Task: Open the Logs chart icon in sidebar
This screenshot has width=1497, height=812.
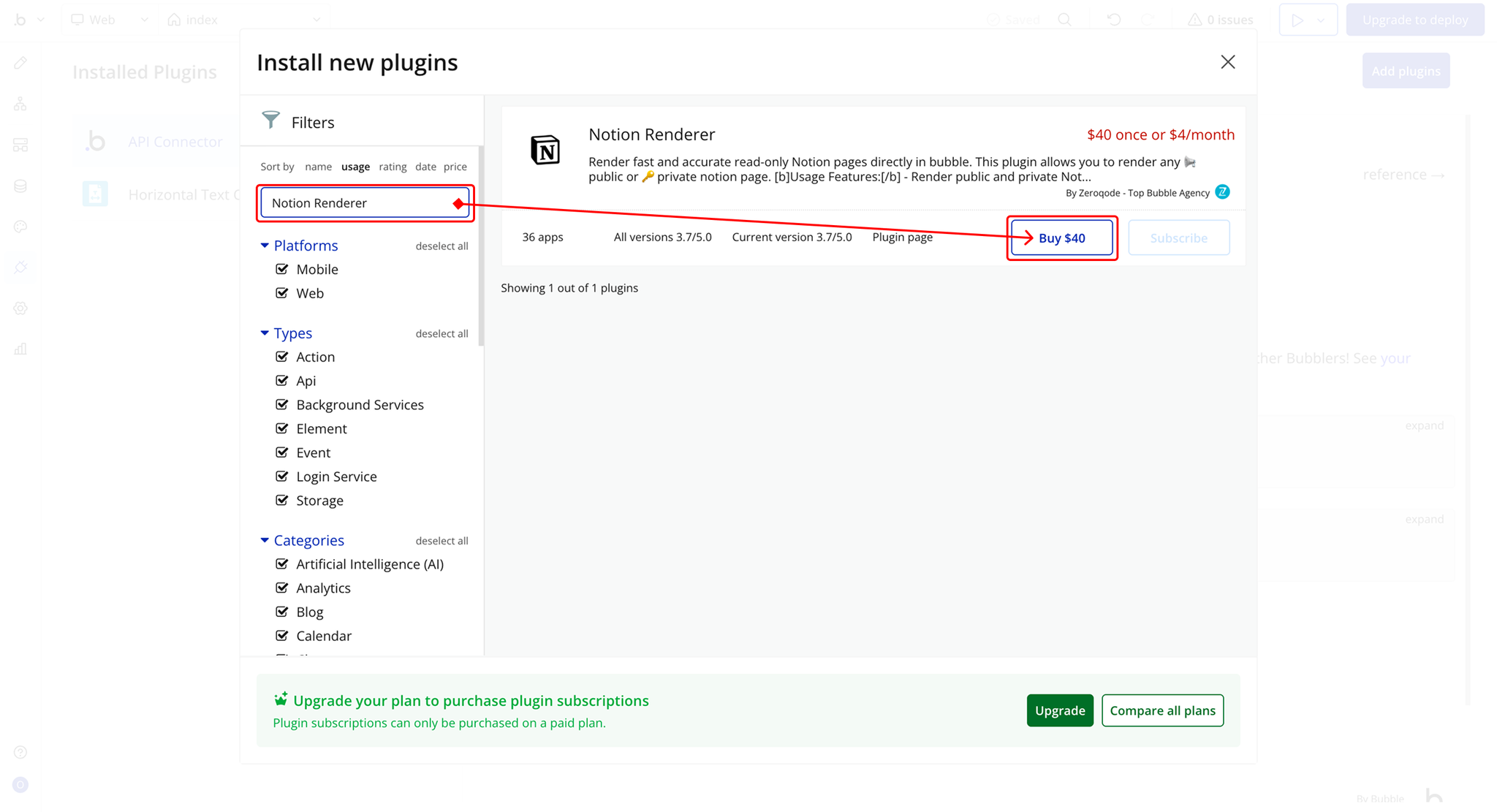Action: (20, 349)
